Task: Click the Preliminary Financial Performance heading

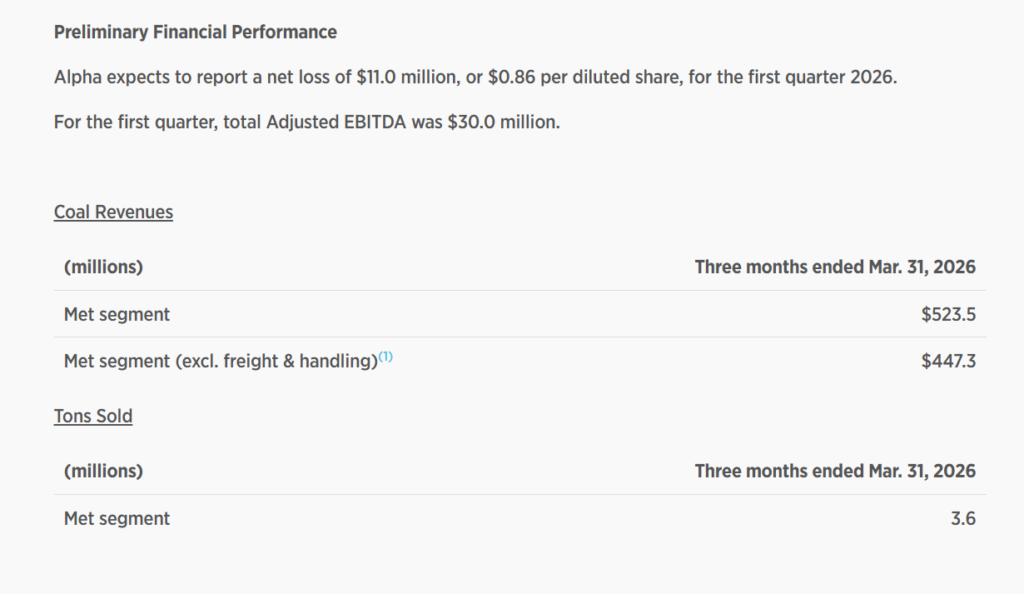Action: coord(195,32)
